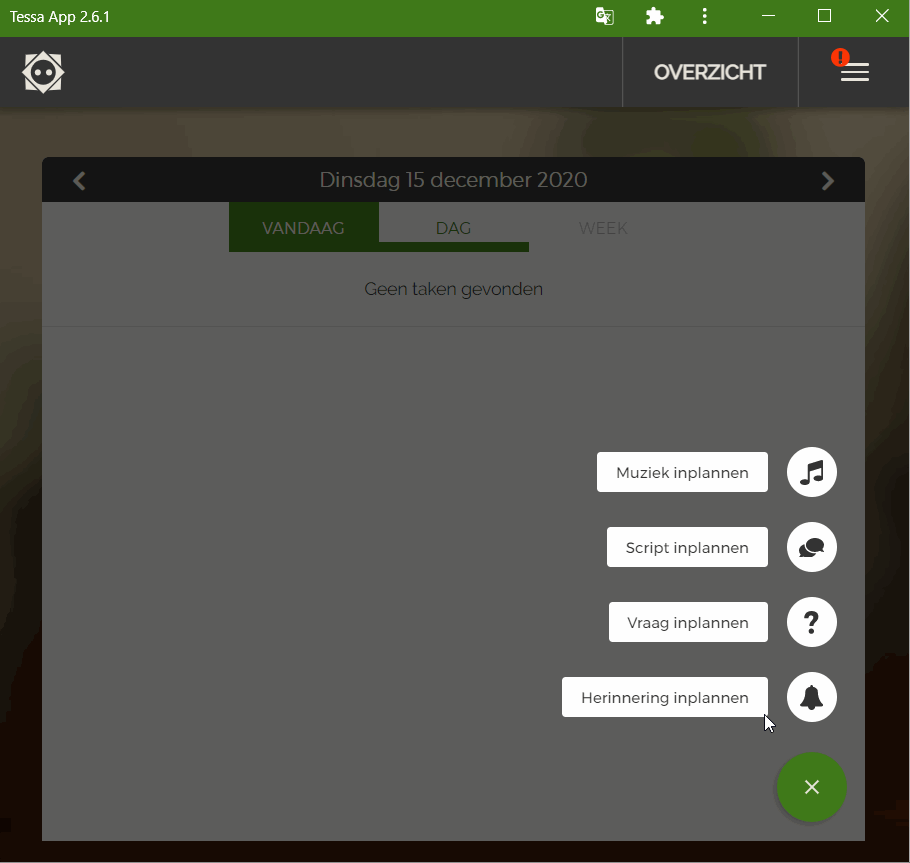Screen dimensions: 910x863
Task: Click the Vraag inplannen label button
Action: 688,622
